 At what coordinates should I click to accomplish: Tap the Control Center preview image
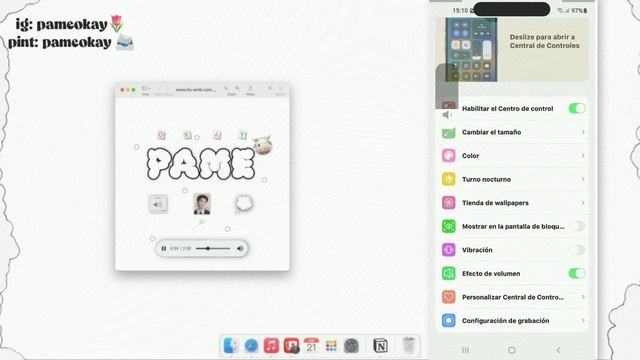tap(471, 49)
